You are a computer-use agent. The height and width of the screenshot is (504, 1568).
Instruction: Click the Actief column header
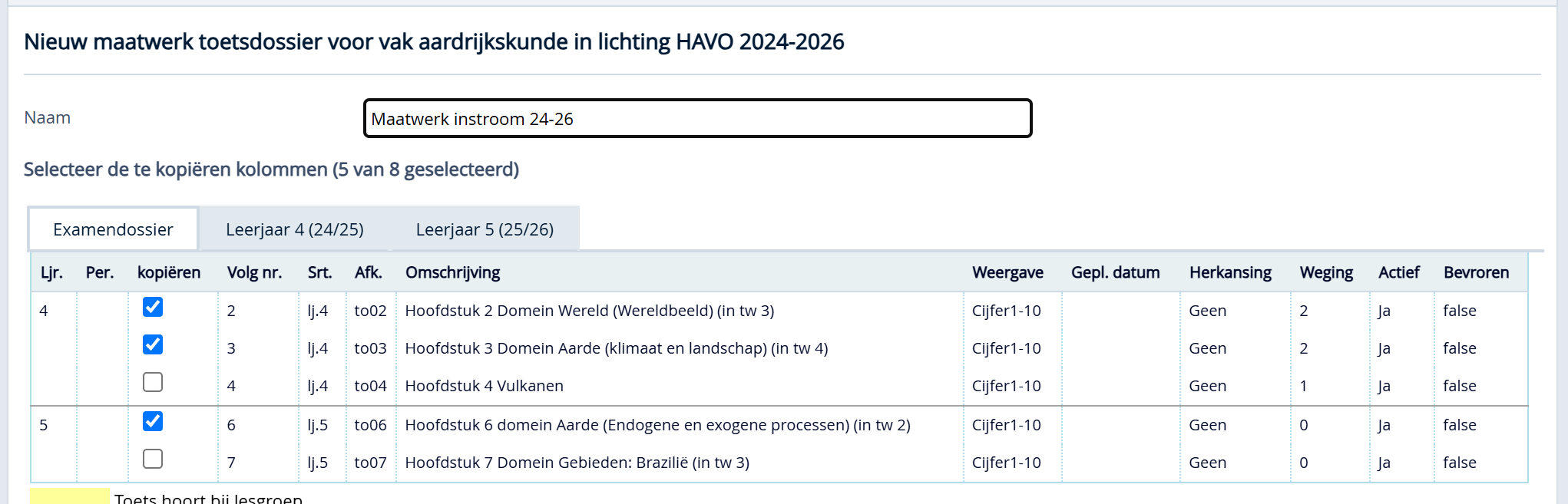click(x=1398, y=272)
